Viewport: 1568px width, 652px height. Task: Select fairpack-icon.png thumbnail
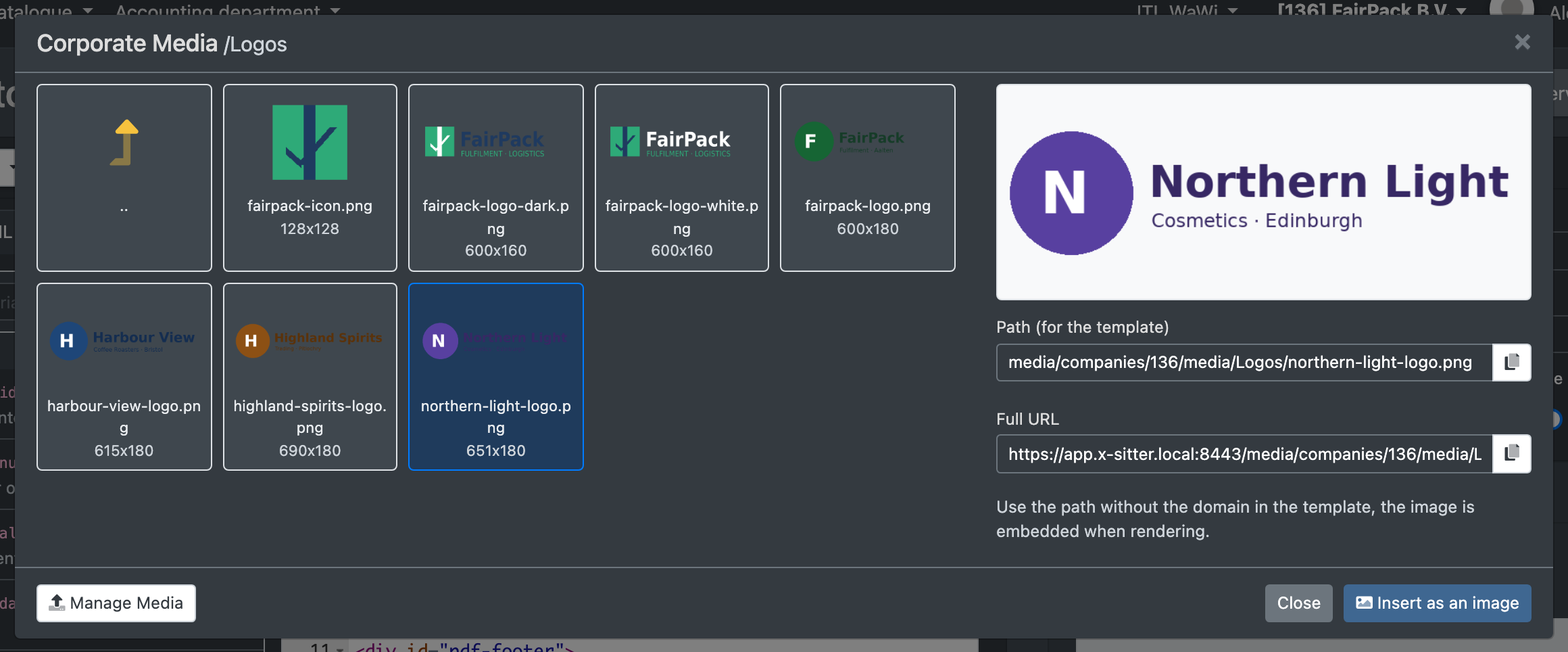click(x=310, y=177)
